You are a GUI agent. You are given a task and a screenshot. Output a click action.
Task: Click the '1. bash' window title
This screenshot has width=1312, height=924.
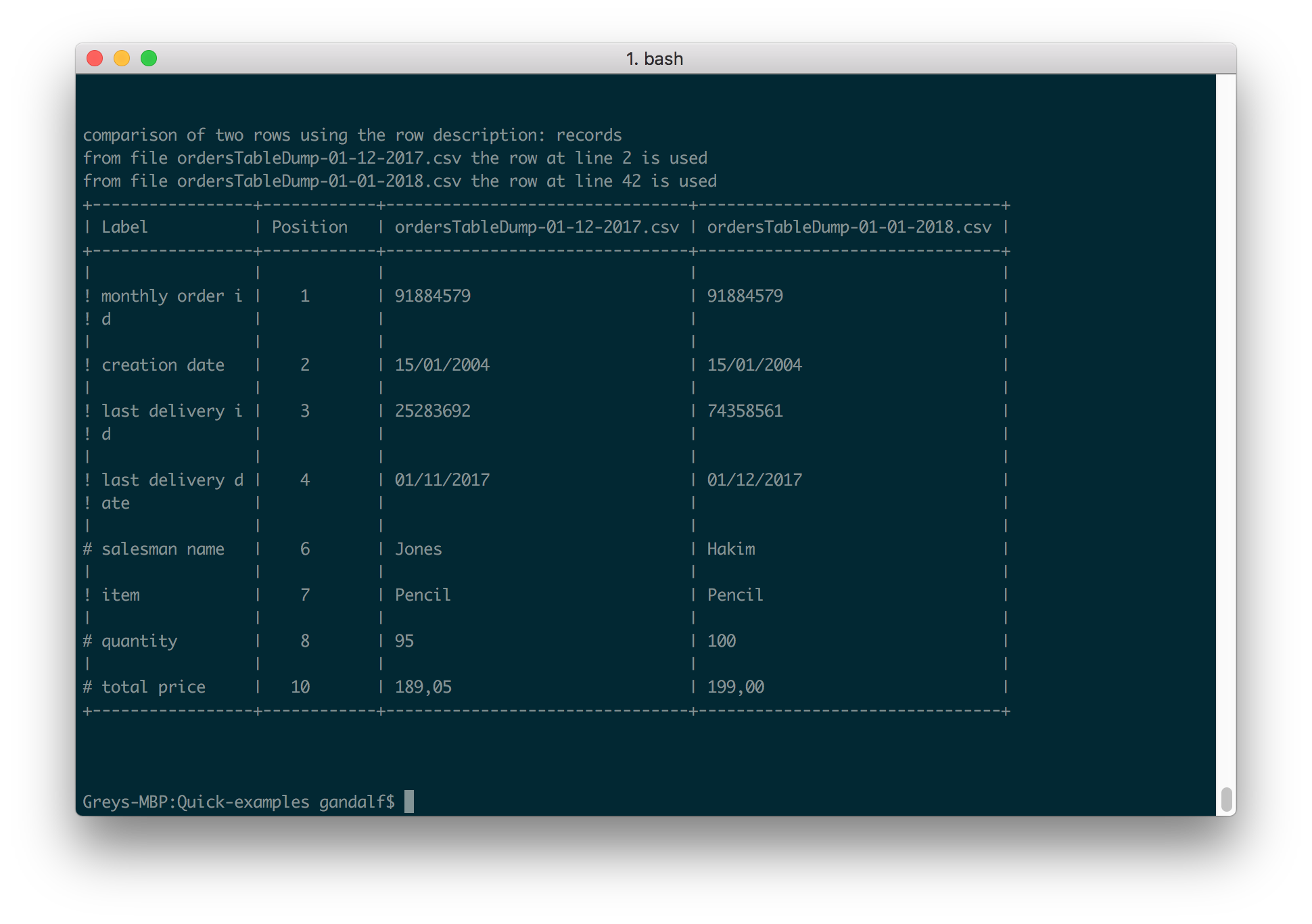[654, 59]
